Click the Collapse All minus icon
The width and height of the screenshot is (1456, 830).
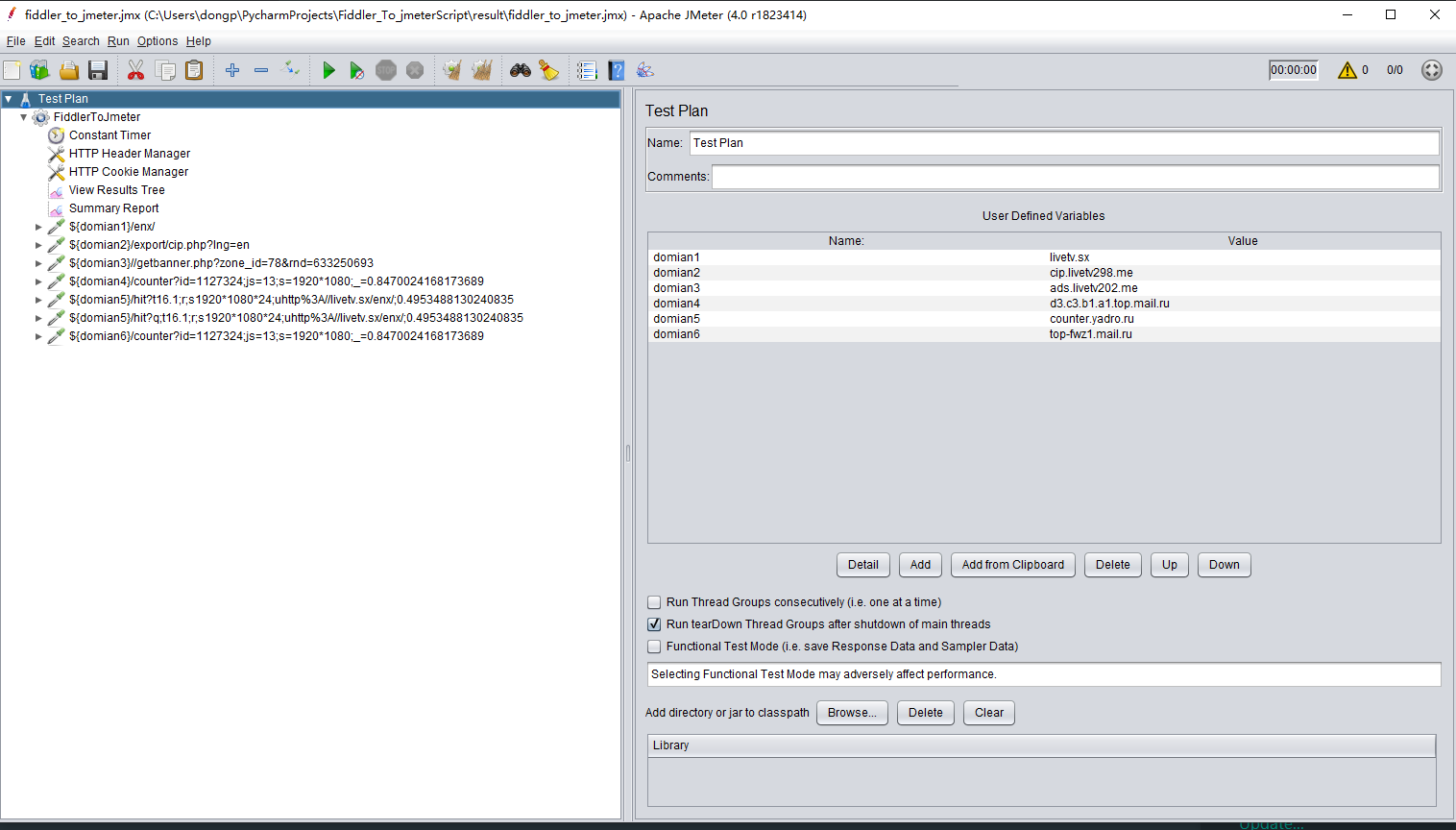point(261,70)
